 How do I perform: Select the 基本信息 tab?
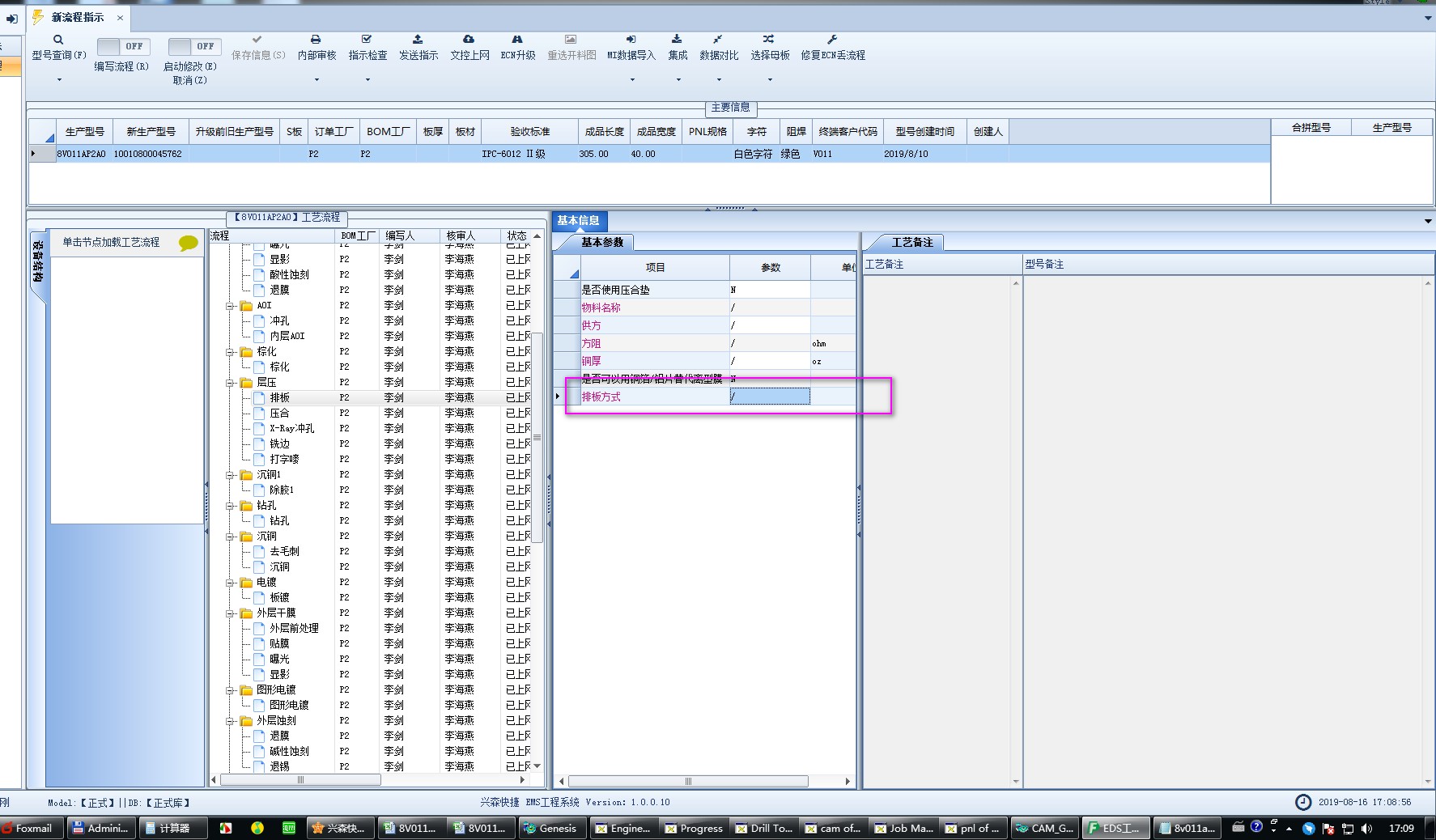(x=578, y=220)
